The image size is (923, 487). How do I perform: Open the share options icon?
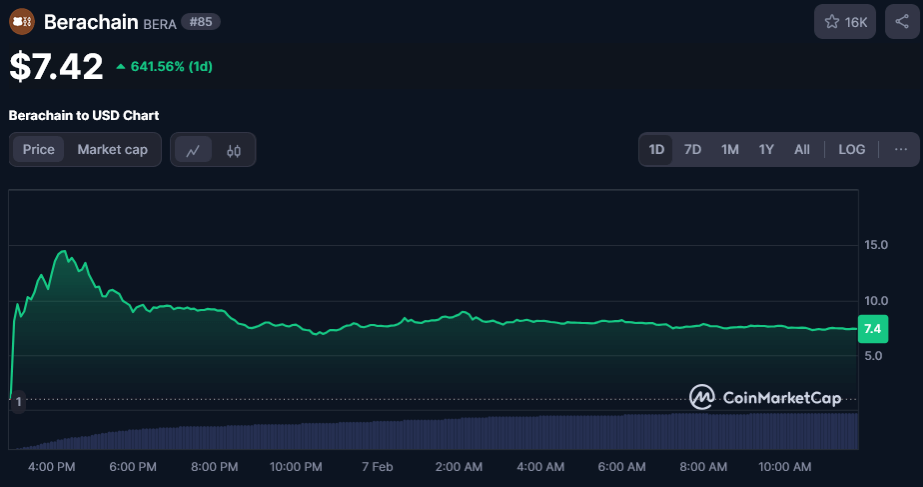pos(900,22)
